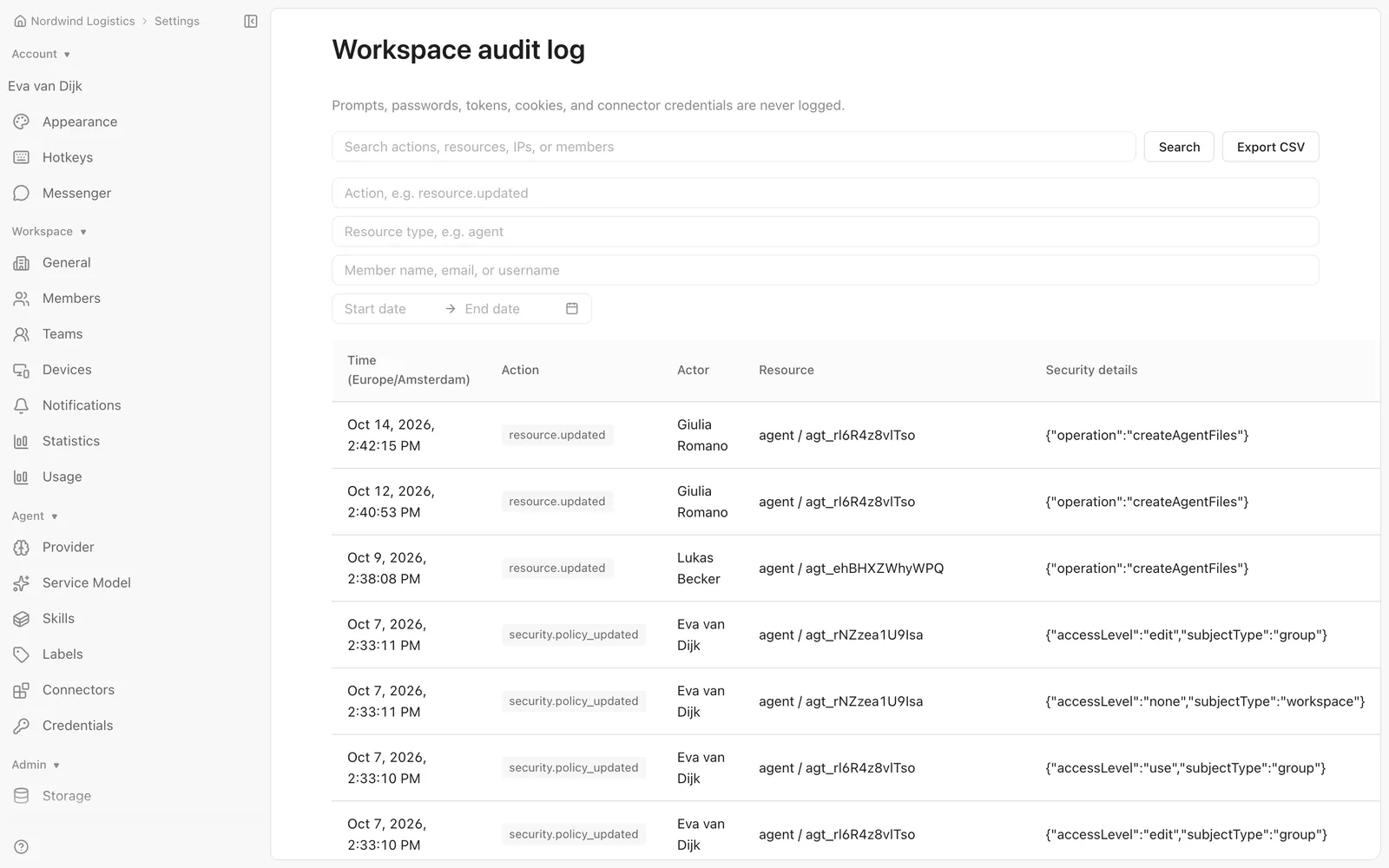Collapse the Account section

41,54
